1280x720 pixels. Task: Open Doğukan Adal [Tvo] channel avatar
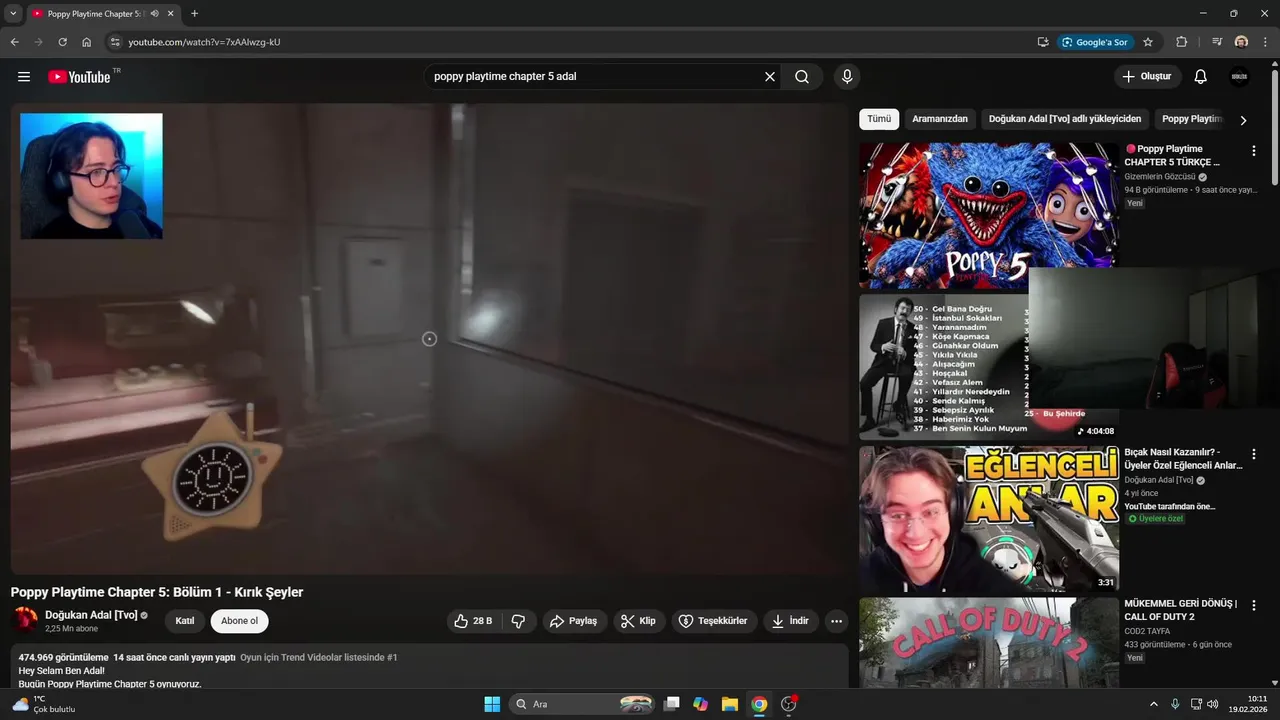tap(25, 620)
